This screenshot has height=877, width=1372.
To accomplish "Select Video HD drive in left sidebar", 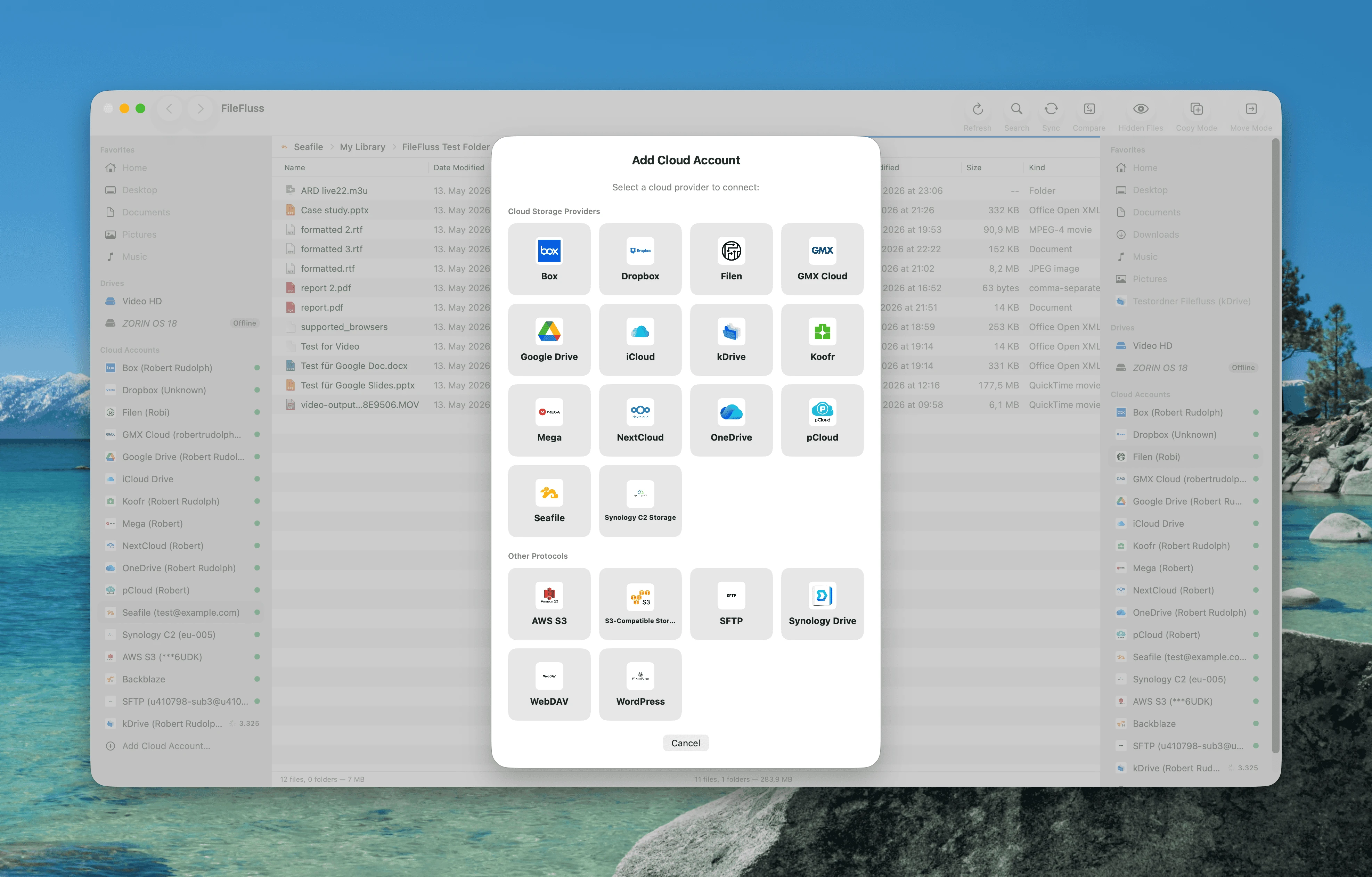I will [x=180, y=301].
